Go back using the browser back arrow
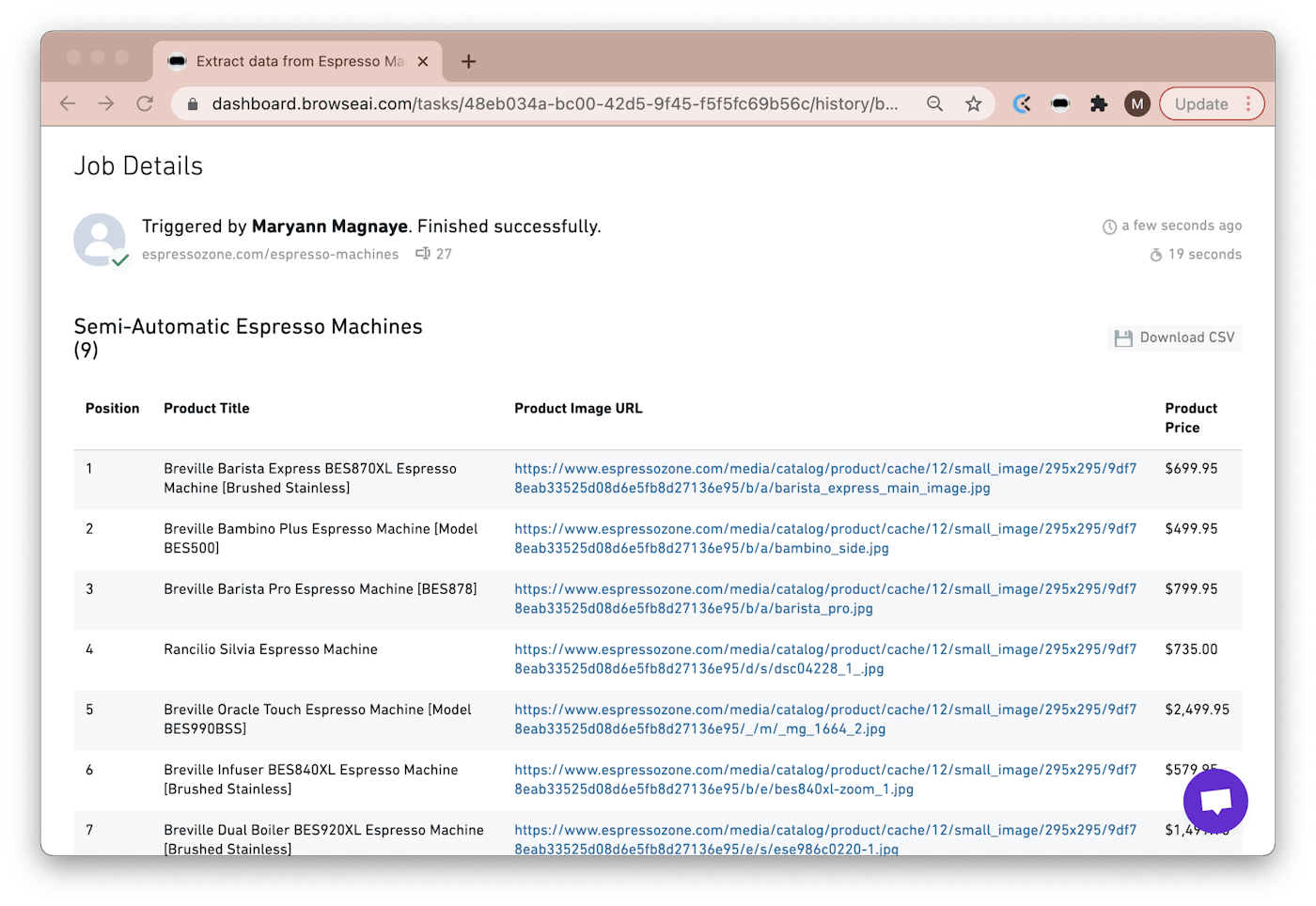The image size is (1316, 906). point(68,103)
